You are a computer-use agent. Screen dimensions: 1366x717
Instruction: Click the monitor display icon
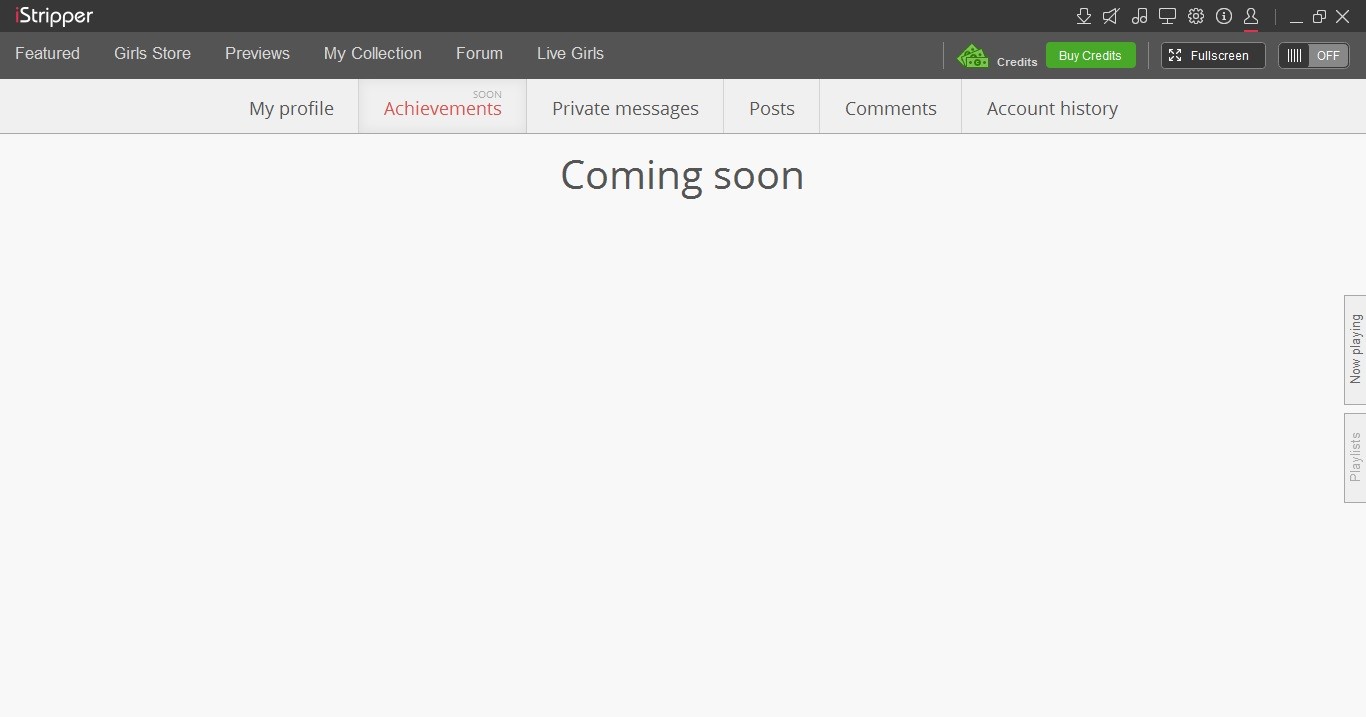tap(1167, 16)
